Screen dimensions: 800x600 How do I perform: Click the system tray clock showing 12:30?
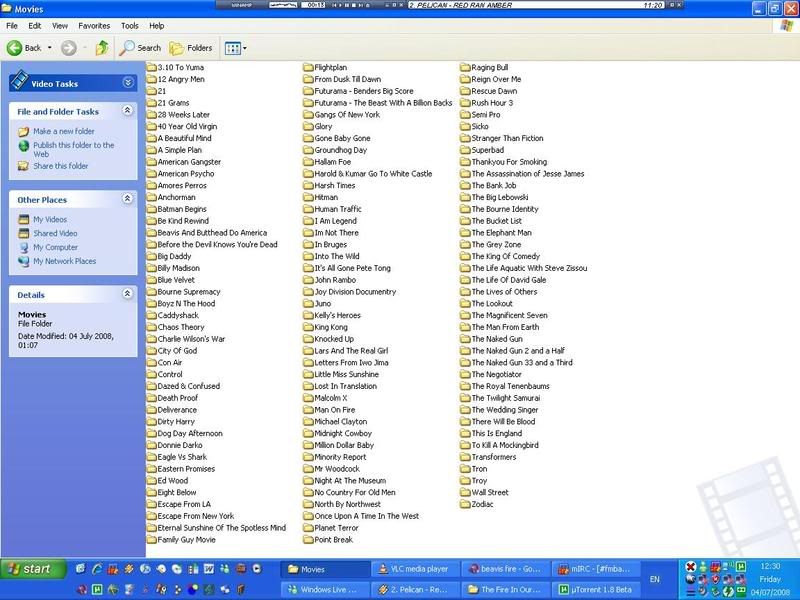[x=770, y=566]
